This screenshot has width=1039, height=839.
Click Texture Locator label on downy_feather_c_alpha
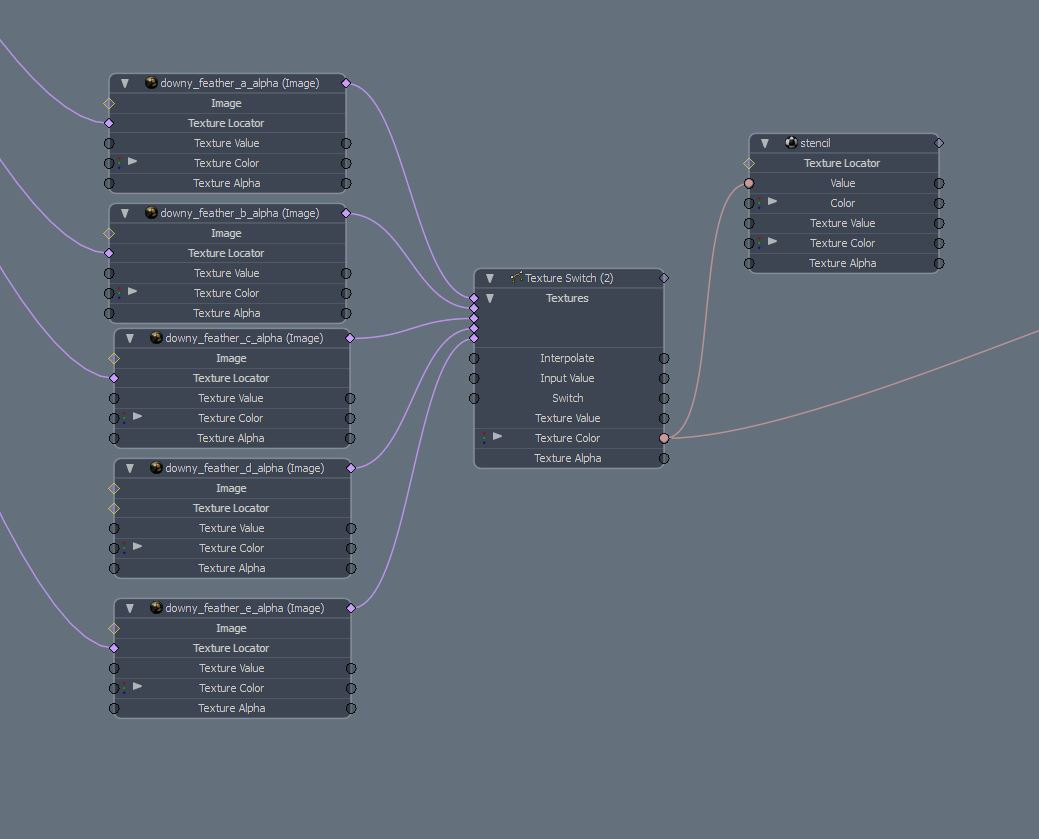click(231, 378)
